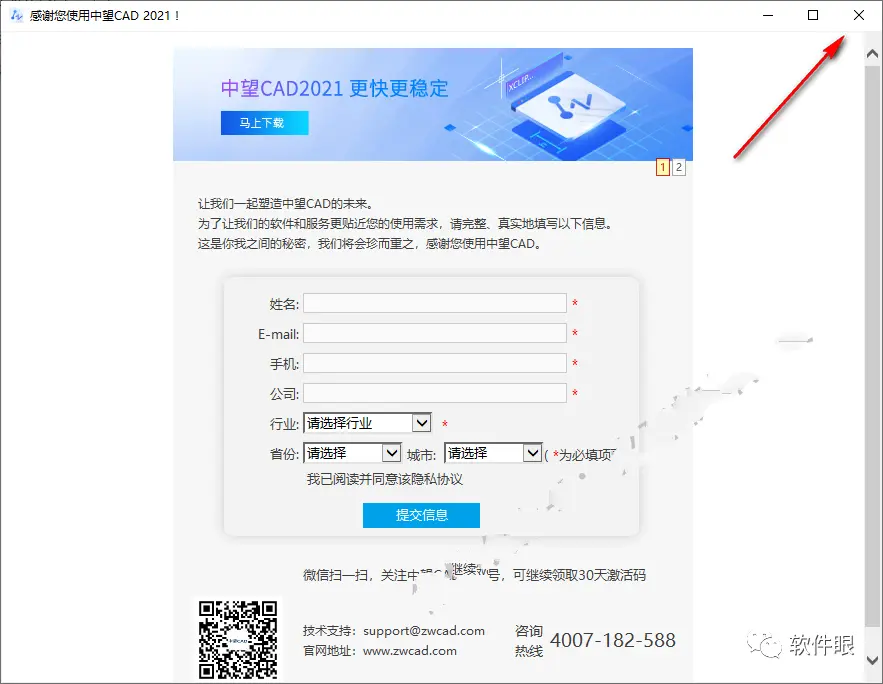This screenshot has width=883, height=684.
Task: Click the support@zwcad.com email address
Action: [x=424, y=631]
